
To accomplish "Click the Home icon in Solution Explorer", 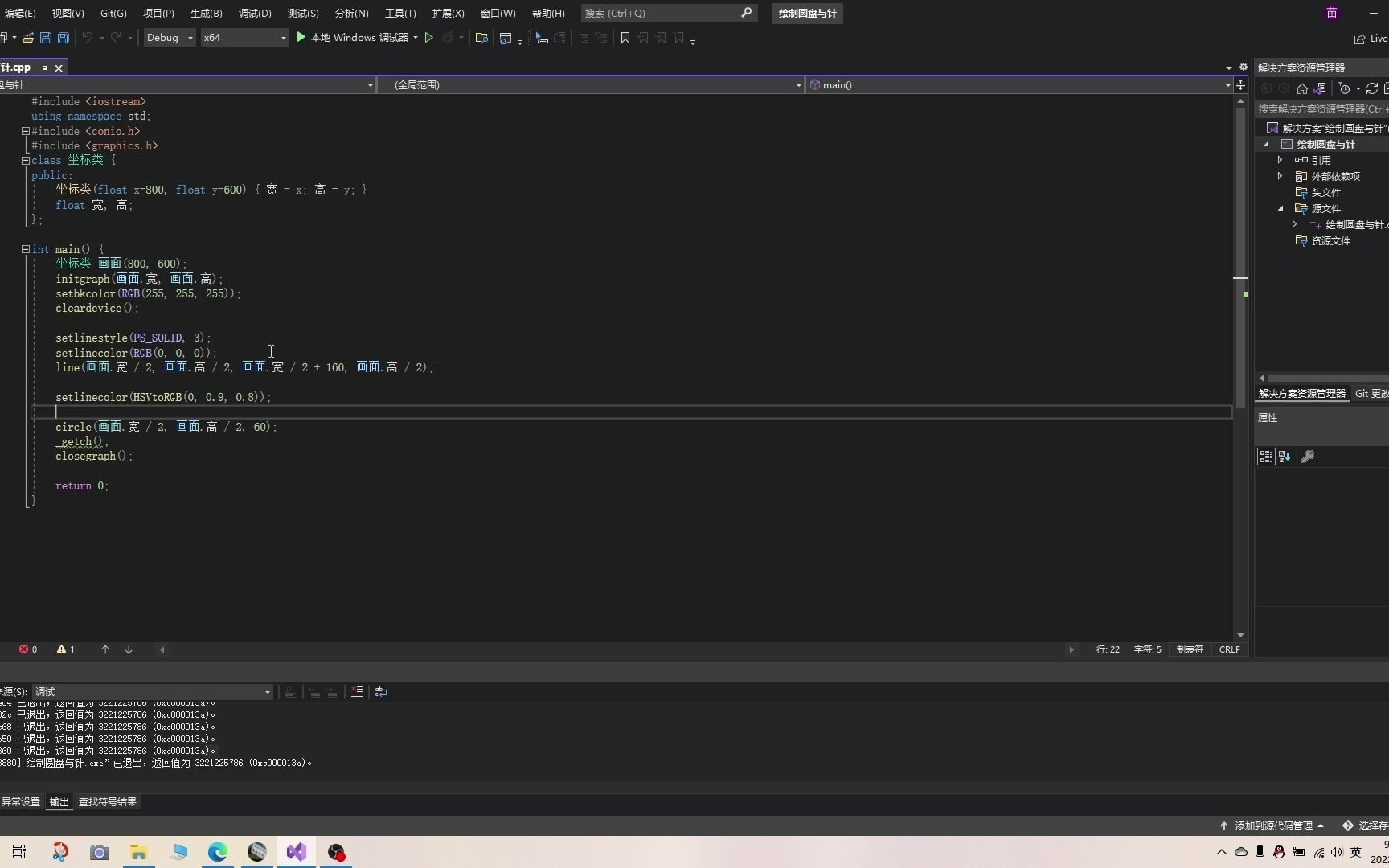I will [1302, 88].
